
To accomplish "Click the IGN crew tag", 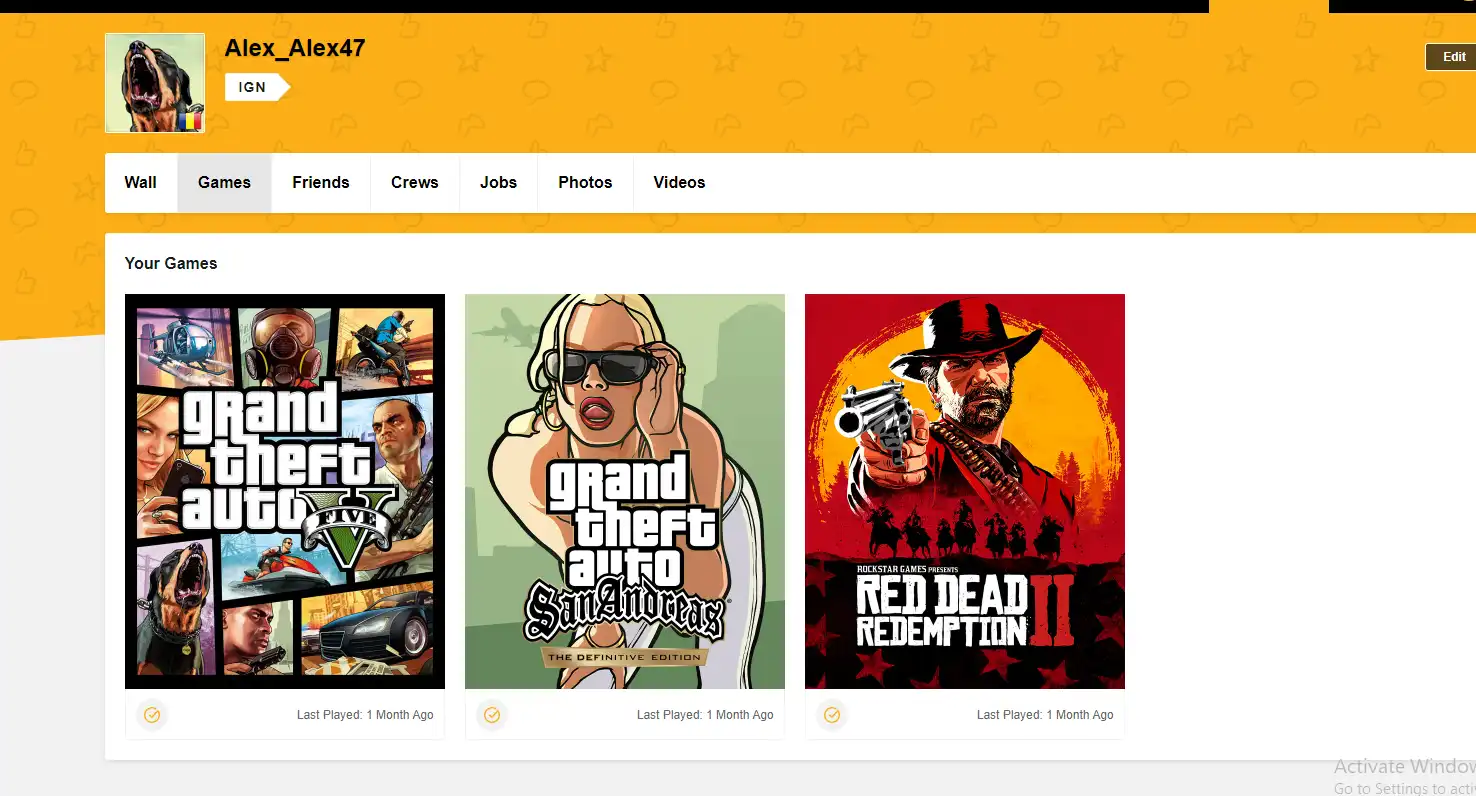I will pos(254,87).
